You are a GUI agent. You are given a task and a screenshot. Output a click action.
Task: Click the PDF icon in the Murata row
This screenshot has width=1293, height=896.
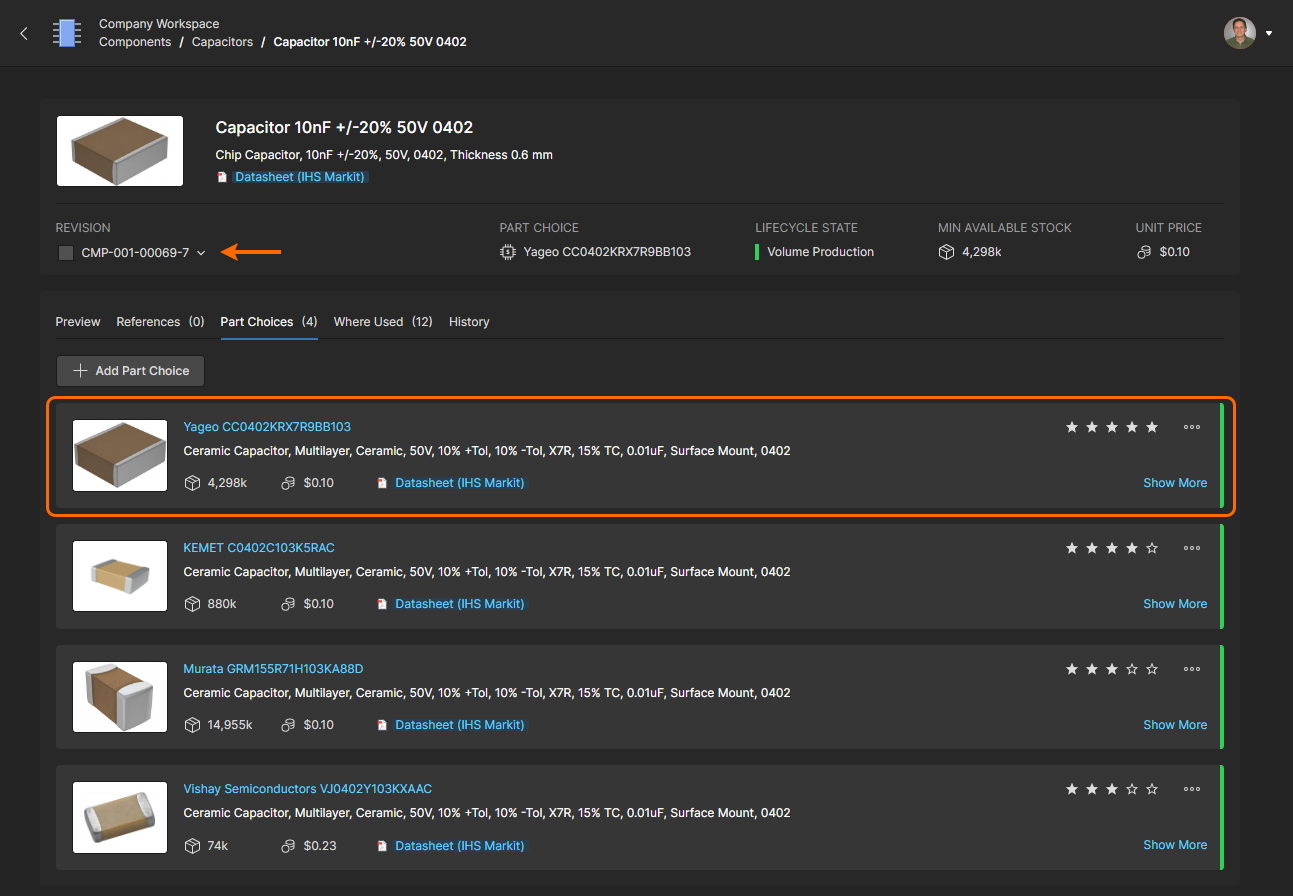click(x=382, y=725)
